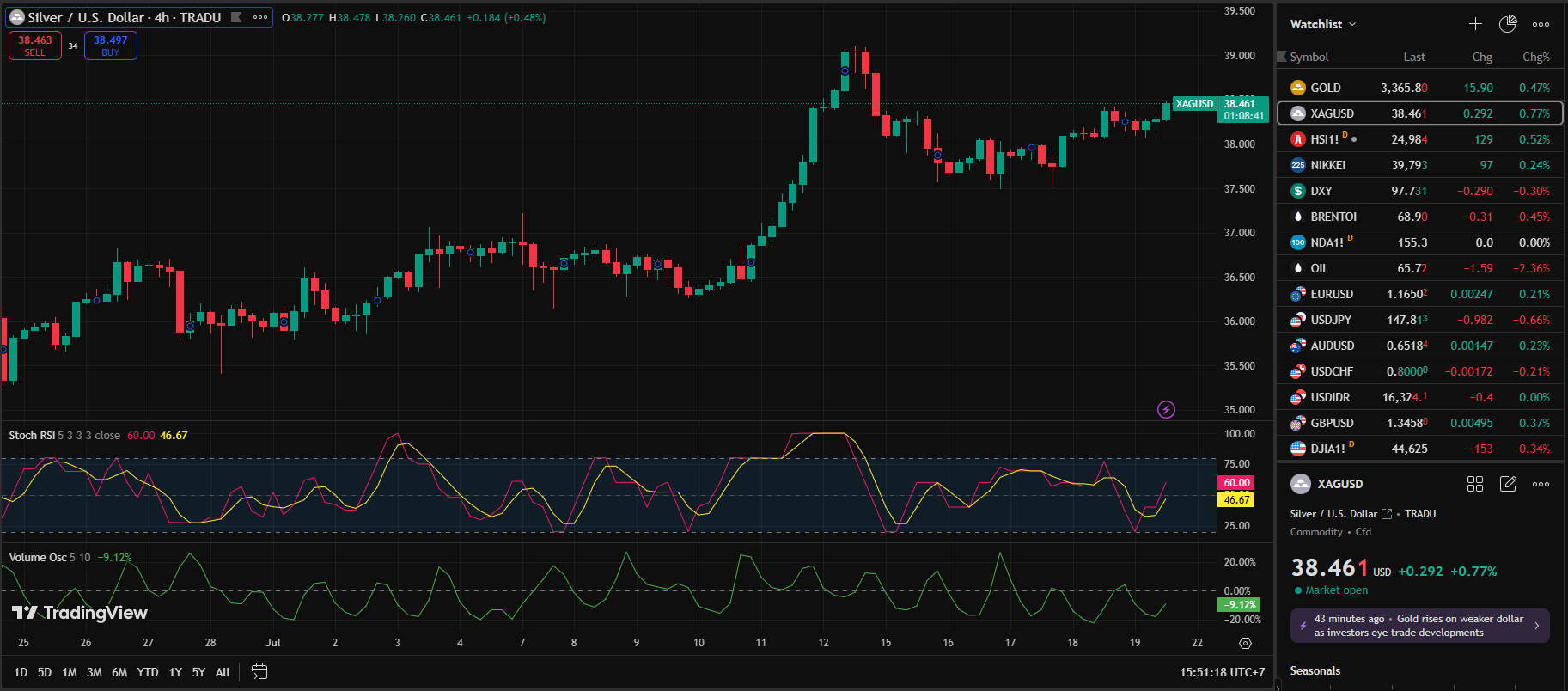1568x691 pixels.
Task: Open the grid layout icon beside XAGUSD details
Action: pos(1475,484)
